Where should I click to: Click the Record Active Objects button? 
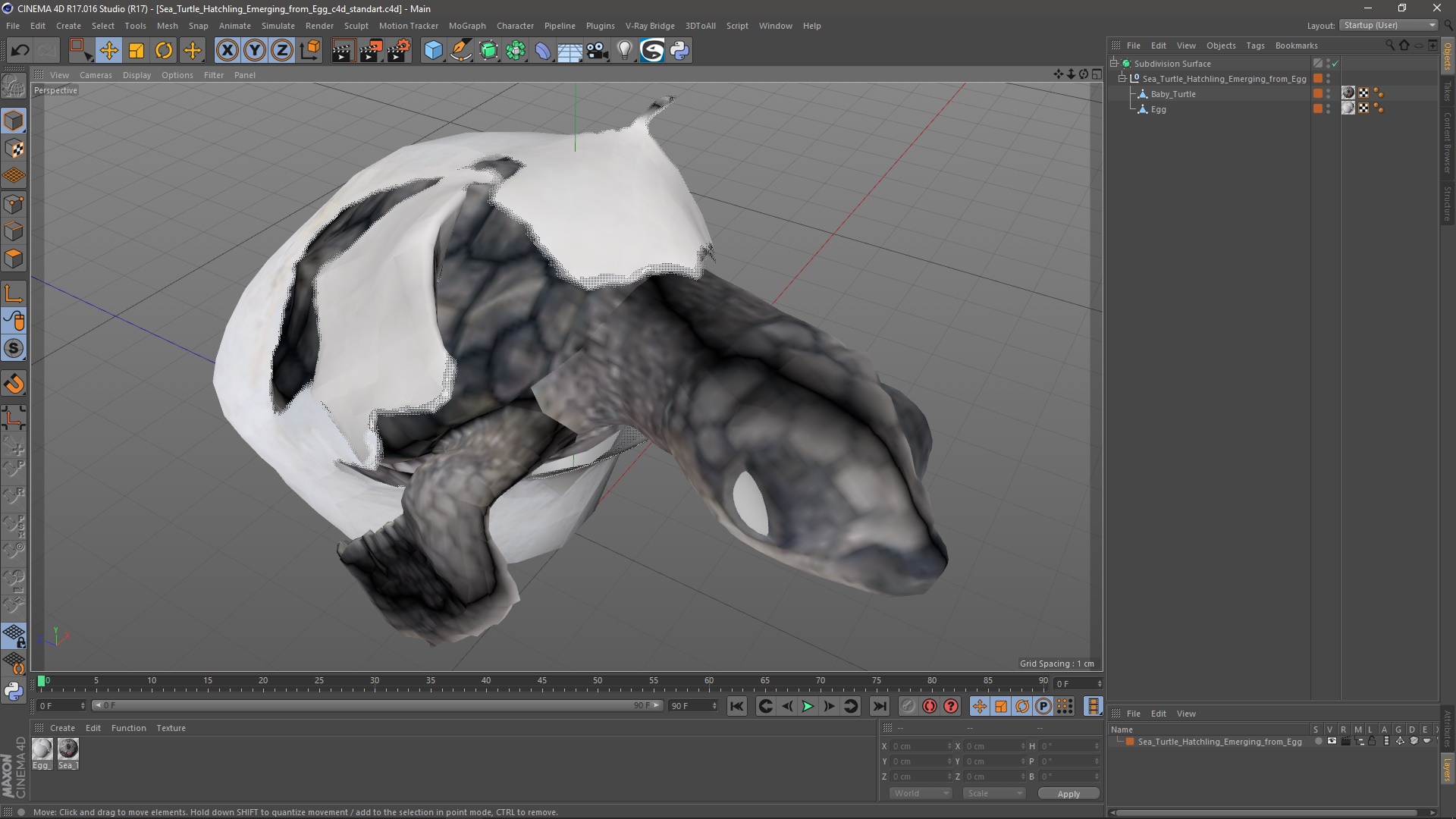pos(908,706)
